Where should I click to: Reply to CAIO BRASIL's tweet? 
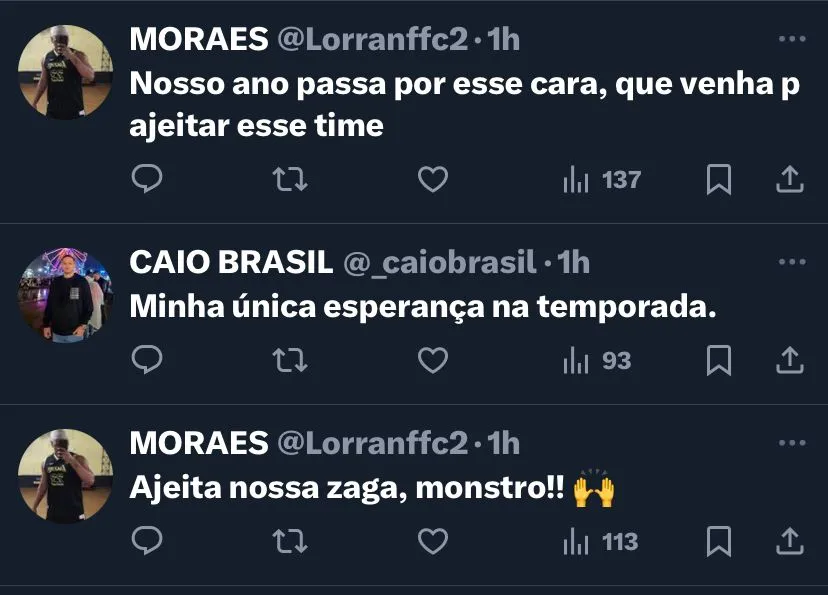point(147,360)
